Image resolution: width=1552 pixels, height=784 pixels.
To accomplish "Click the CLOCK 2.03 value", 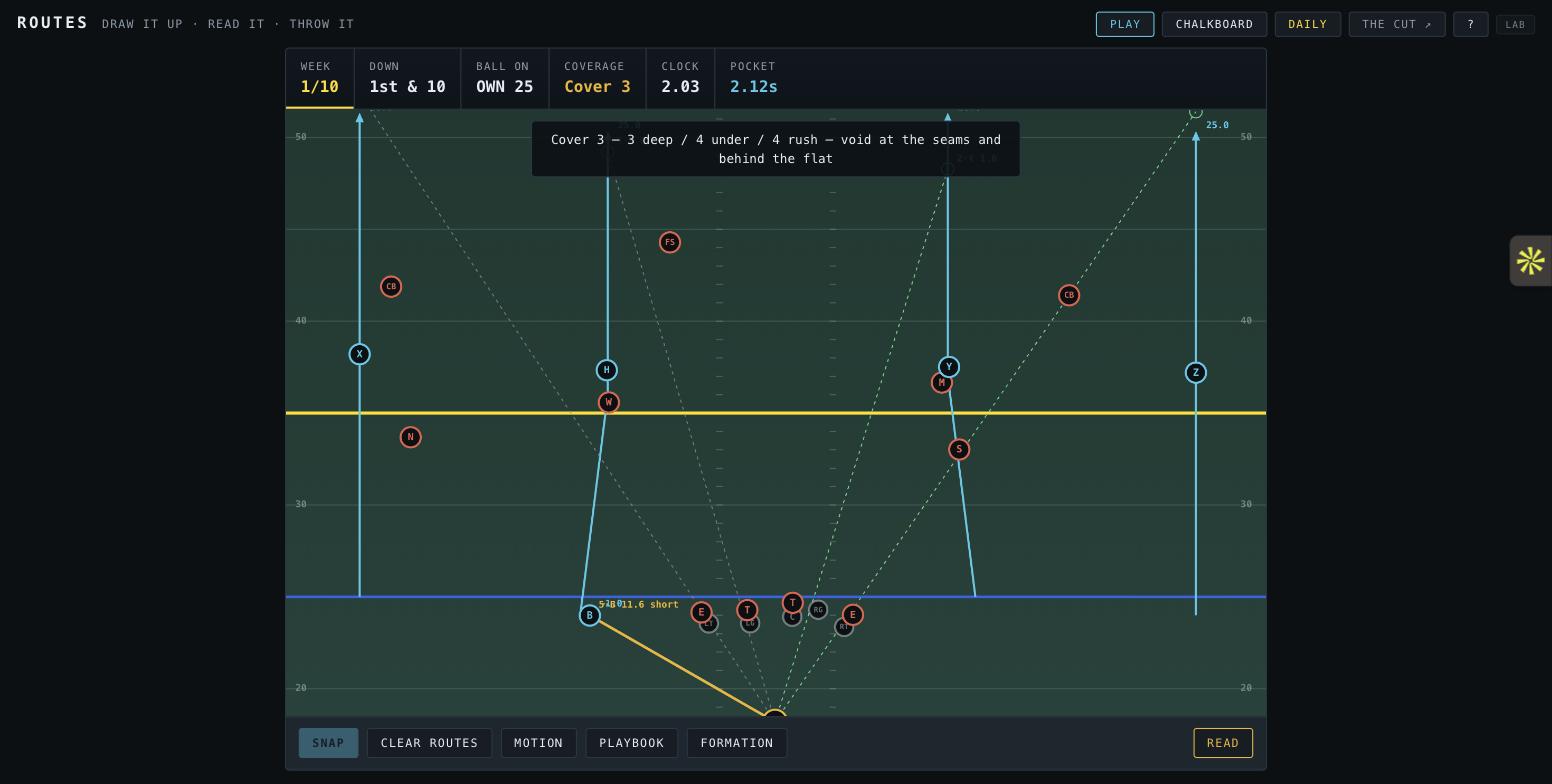I will coord(680,87).
